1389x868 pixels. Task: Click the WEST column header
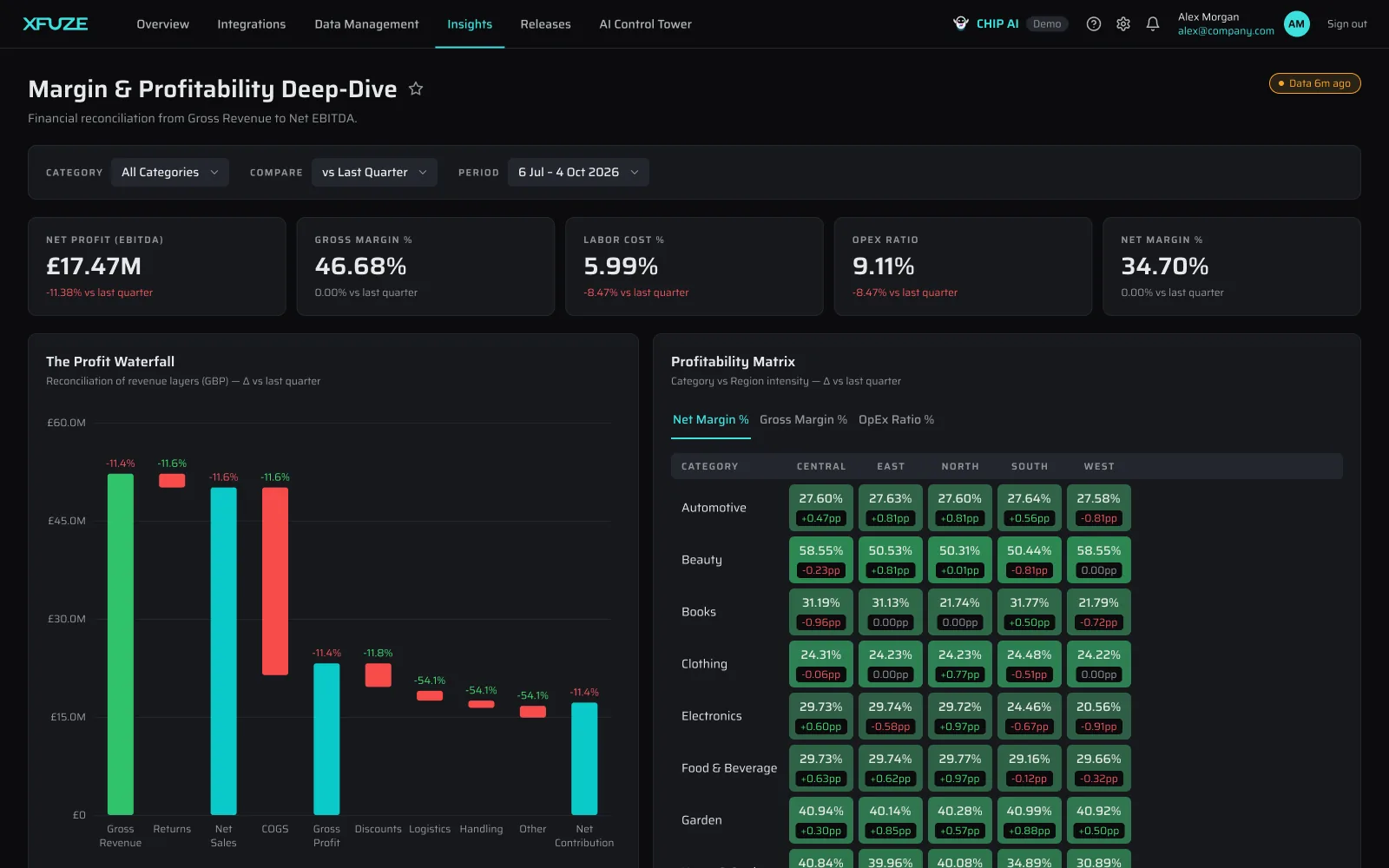click(1099, 466)
